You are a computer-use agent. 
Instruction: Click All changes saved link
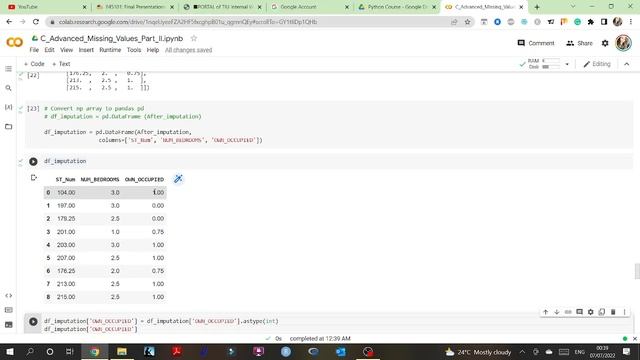(189, 50)
